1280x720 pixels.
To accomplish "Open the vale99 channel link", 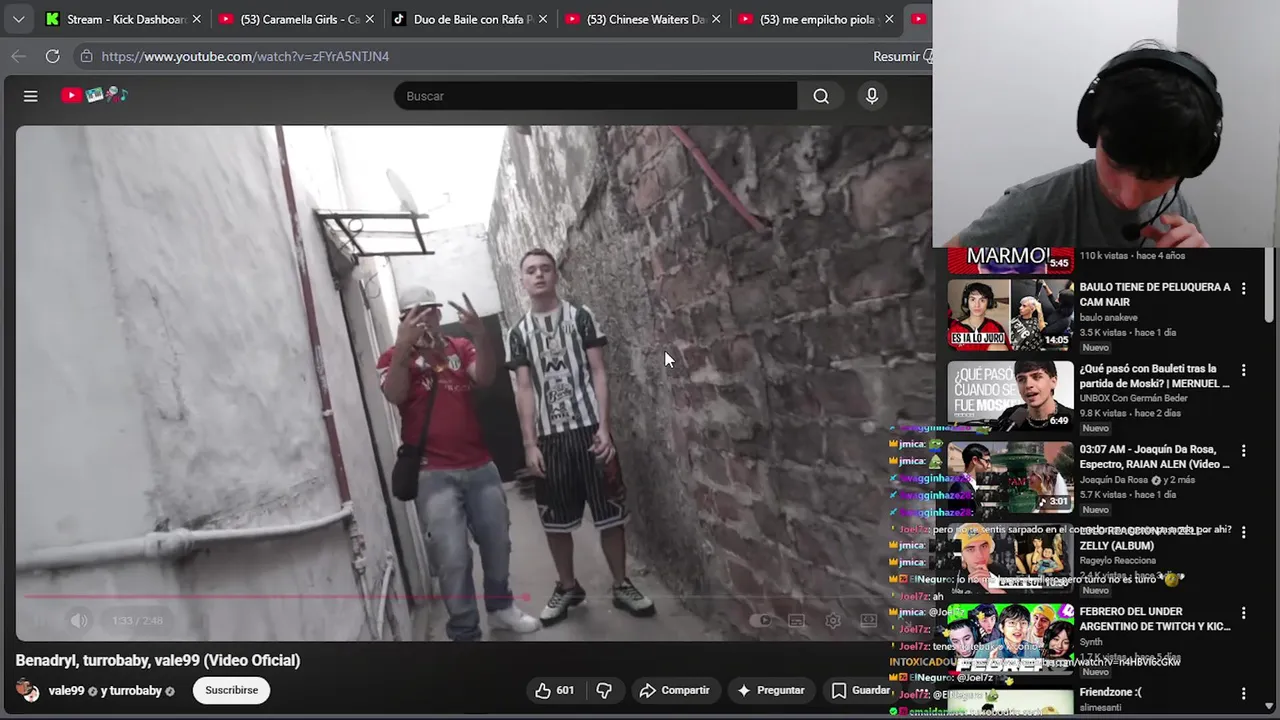I will point(67,691).
